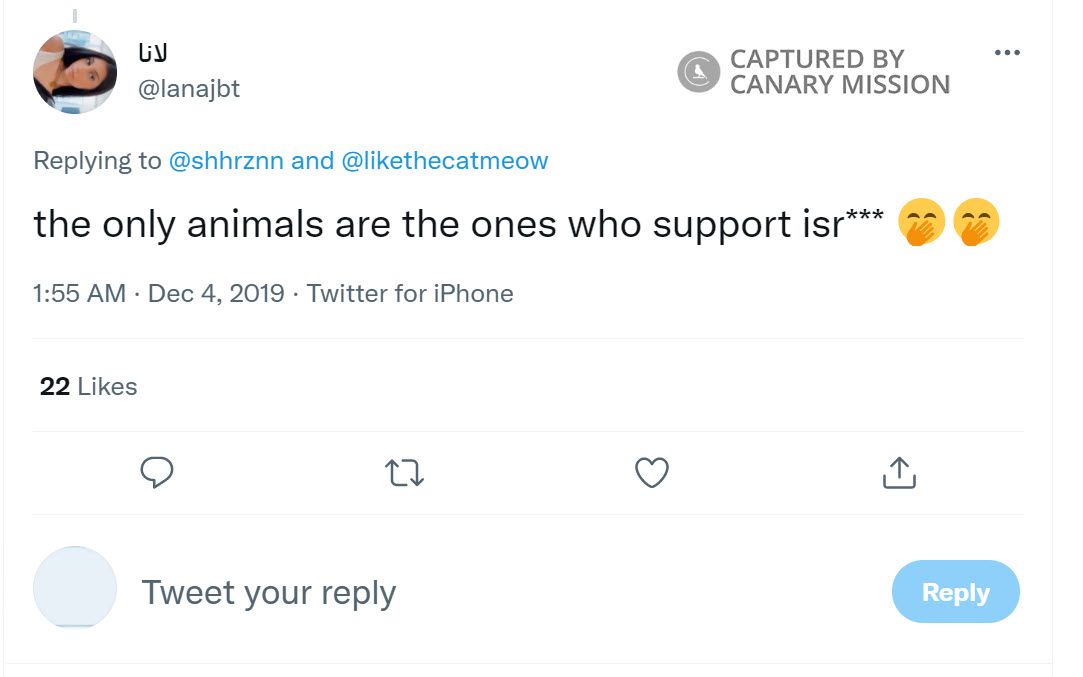Click the lanajbt profile avatar
Screen dimensions: 1083x677
(75, 72)
